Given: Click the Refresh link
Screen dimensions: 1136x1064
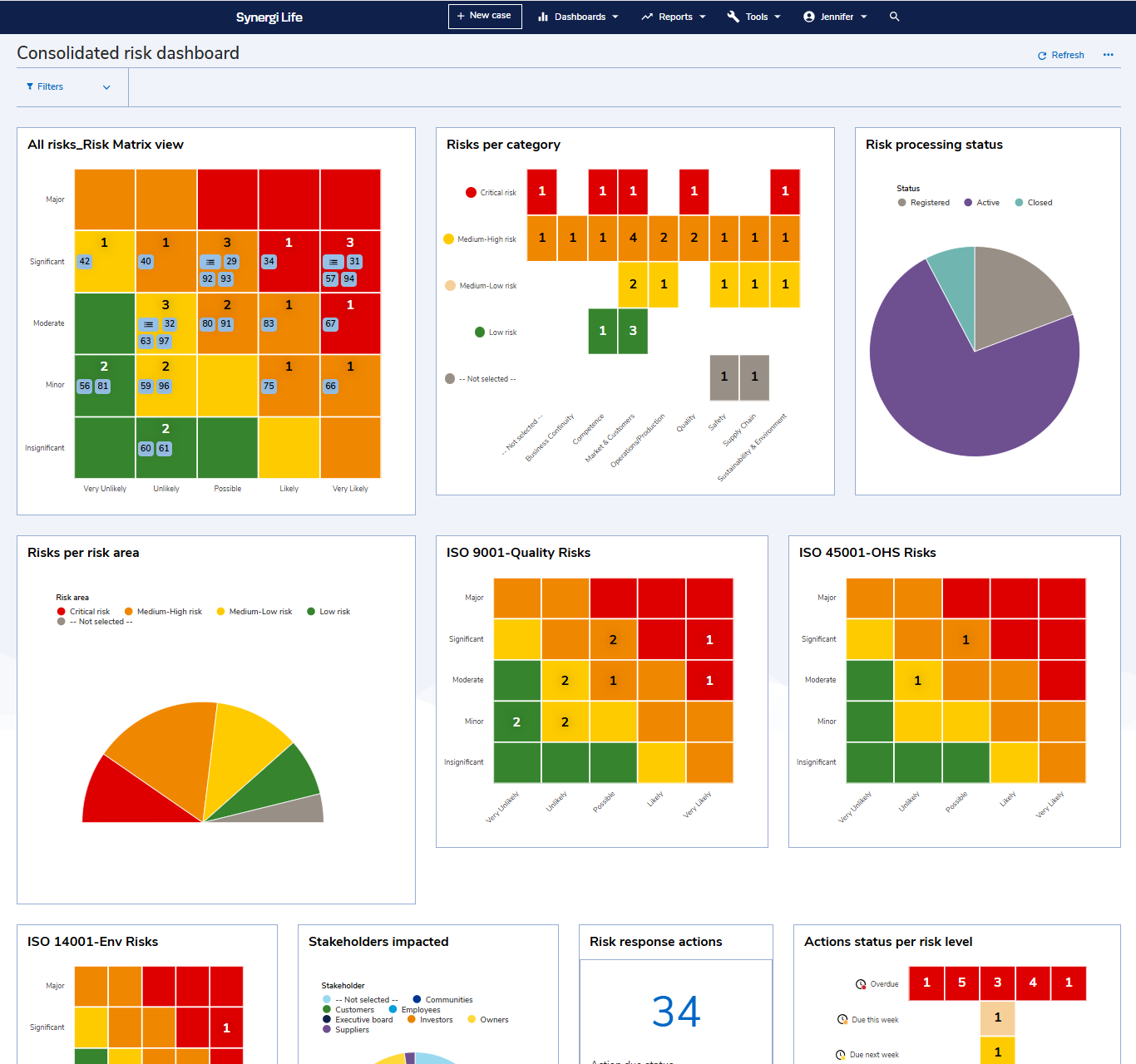Looking at the screenshot, I should [1067, 55].
